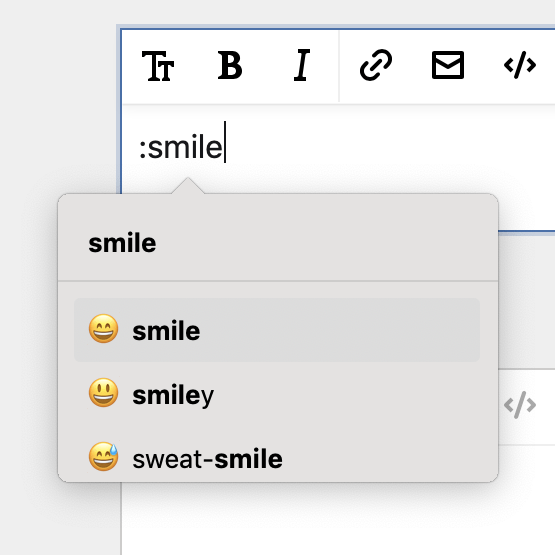Click the grinning smile emoji face icon
555x555 pixels.
click(x=103, y=329)
